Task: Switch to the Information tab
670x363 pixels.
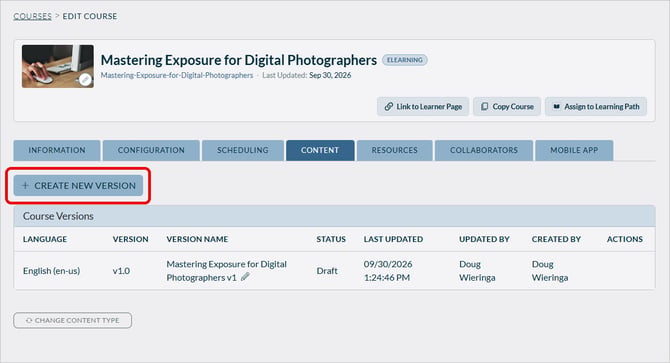Action: pyautogui.click(x=57, y=150)
